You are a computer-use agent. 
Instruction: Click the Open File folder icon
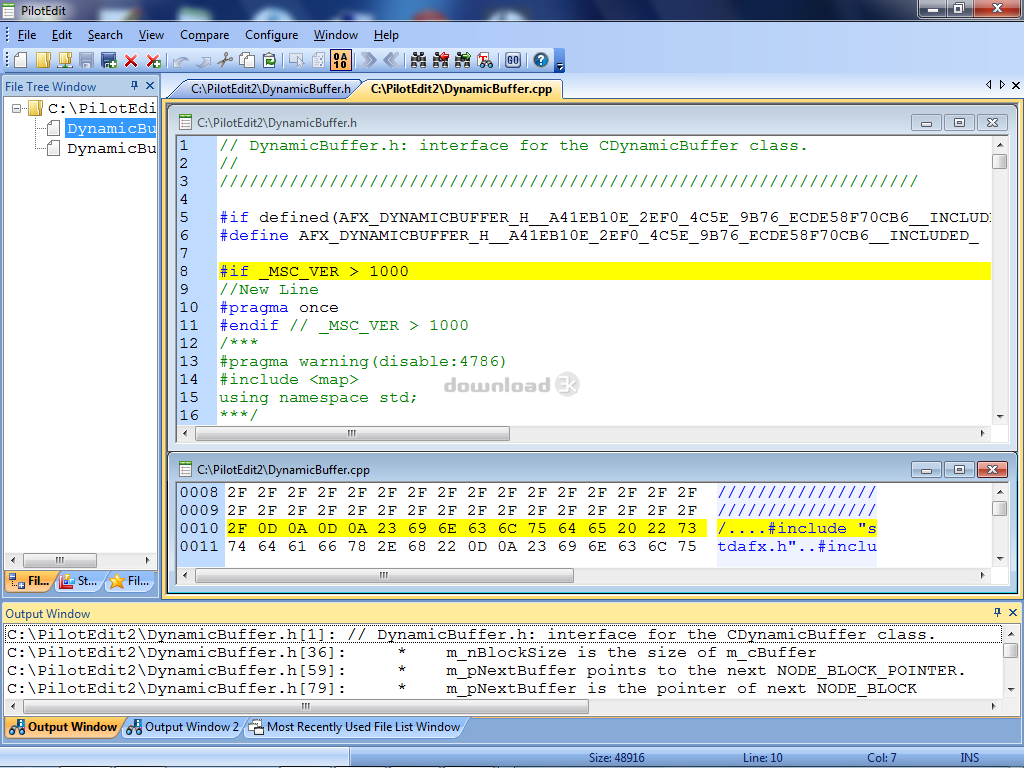pyautogui.click(x=43, y=61)
